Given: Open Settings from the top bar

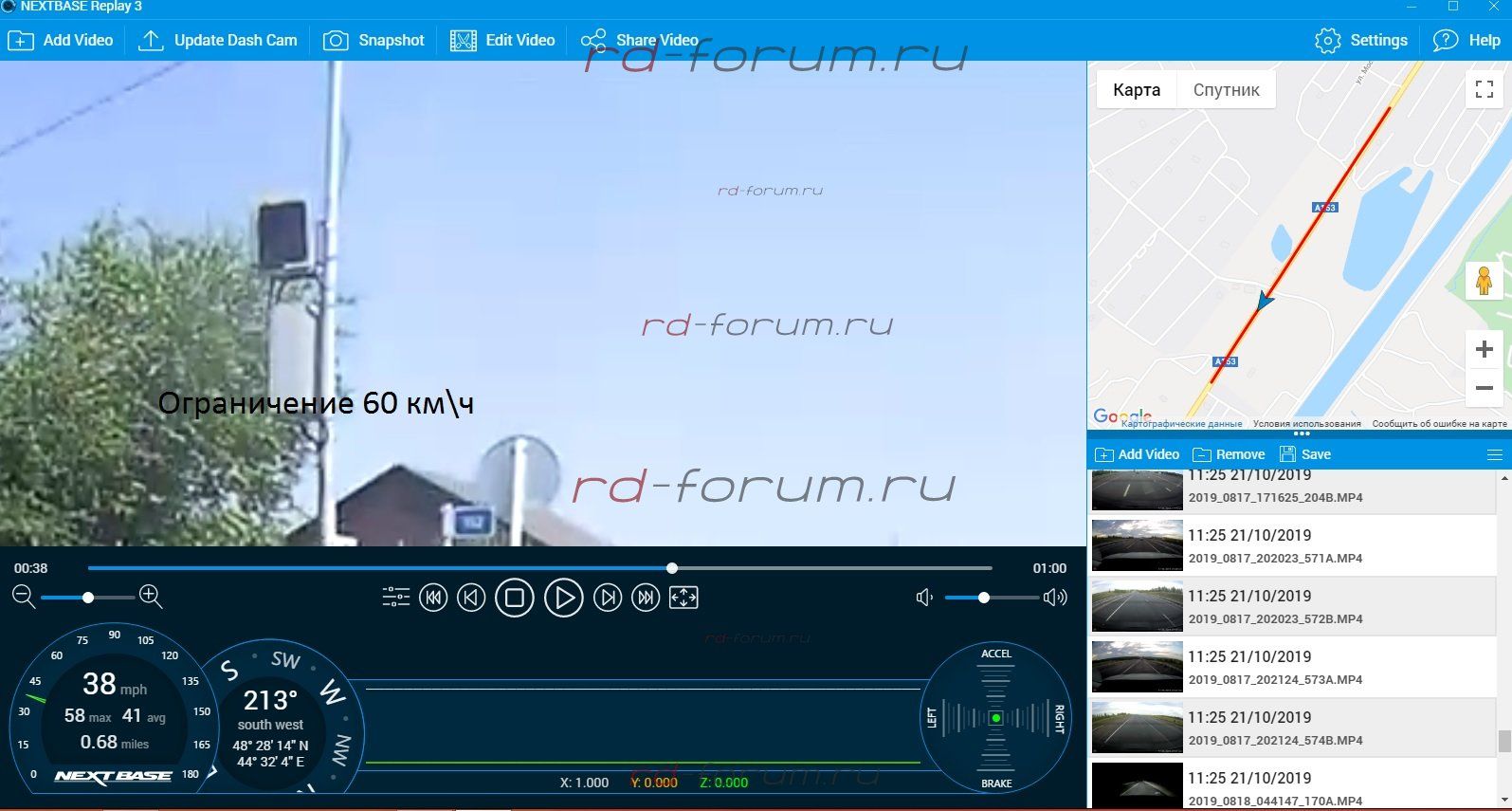Looking at the screenshot, I should (x=1361, y=41).
